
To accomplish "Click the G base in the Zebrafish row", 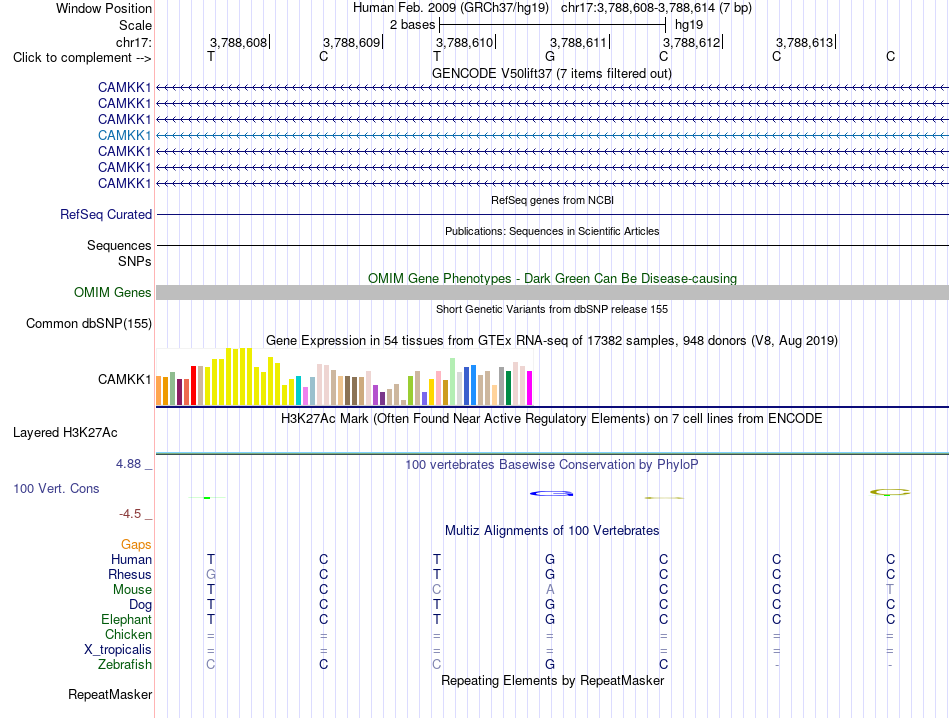I will [550, 665].
